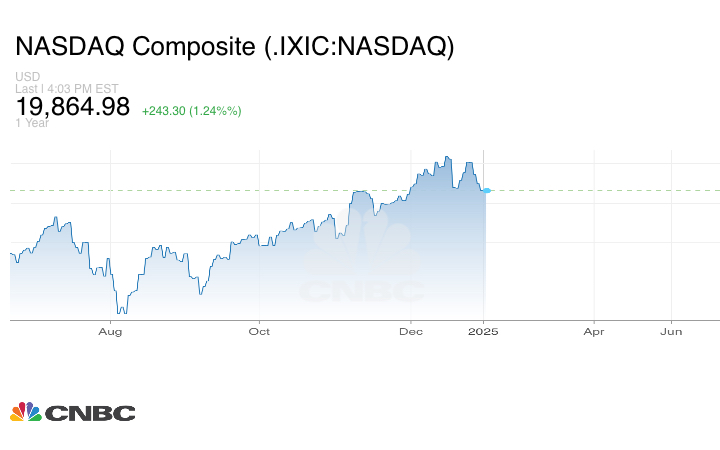The height and width of the screenshot is (450, 720).
Task: Choose the Dec label on the time axis
Action: click(x=410, y=331)
